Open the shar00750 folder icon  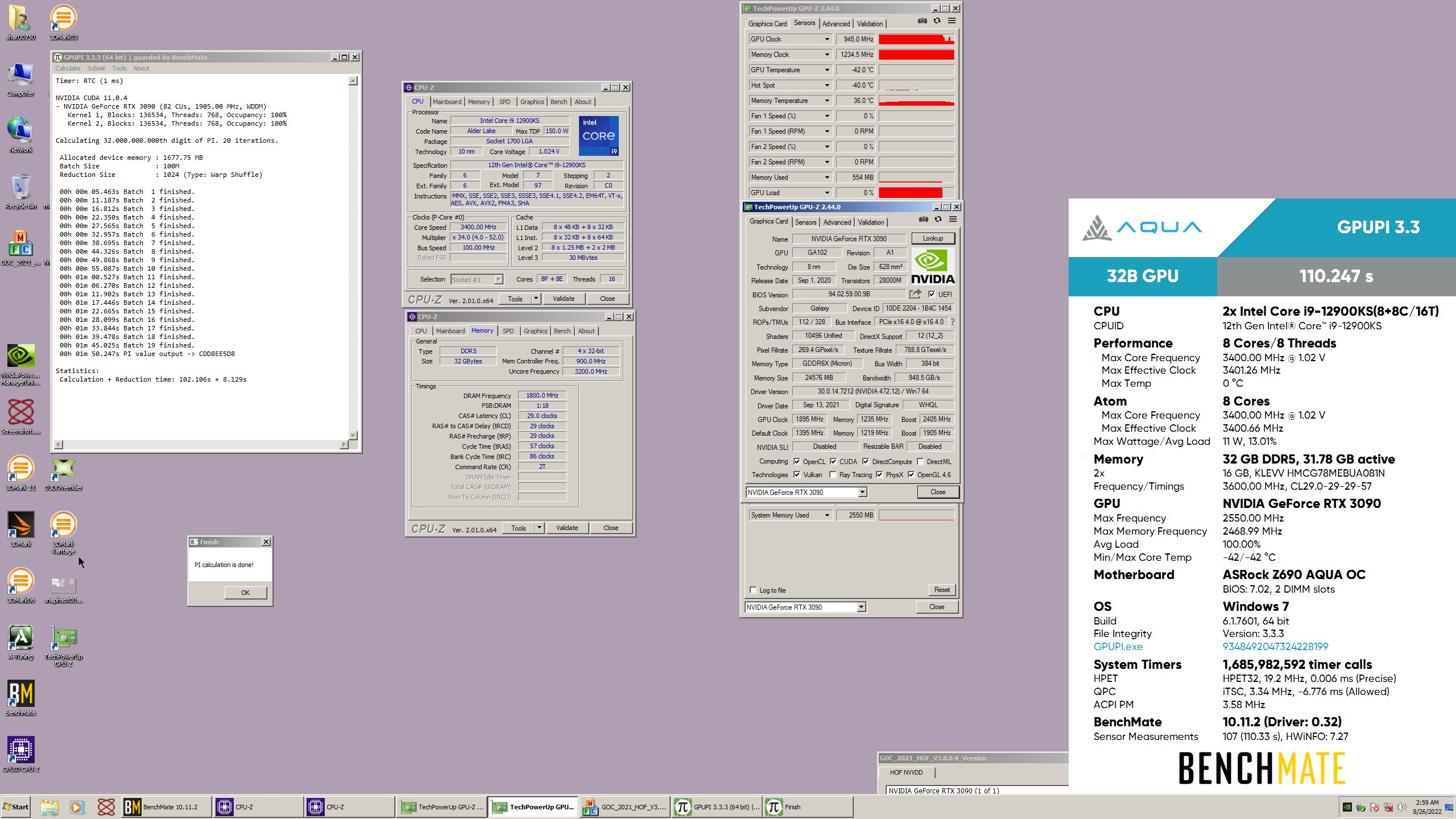(x=20, y=23)
